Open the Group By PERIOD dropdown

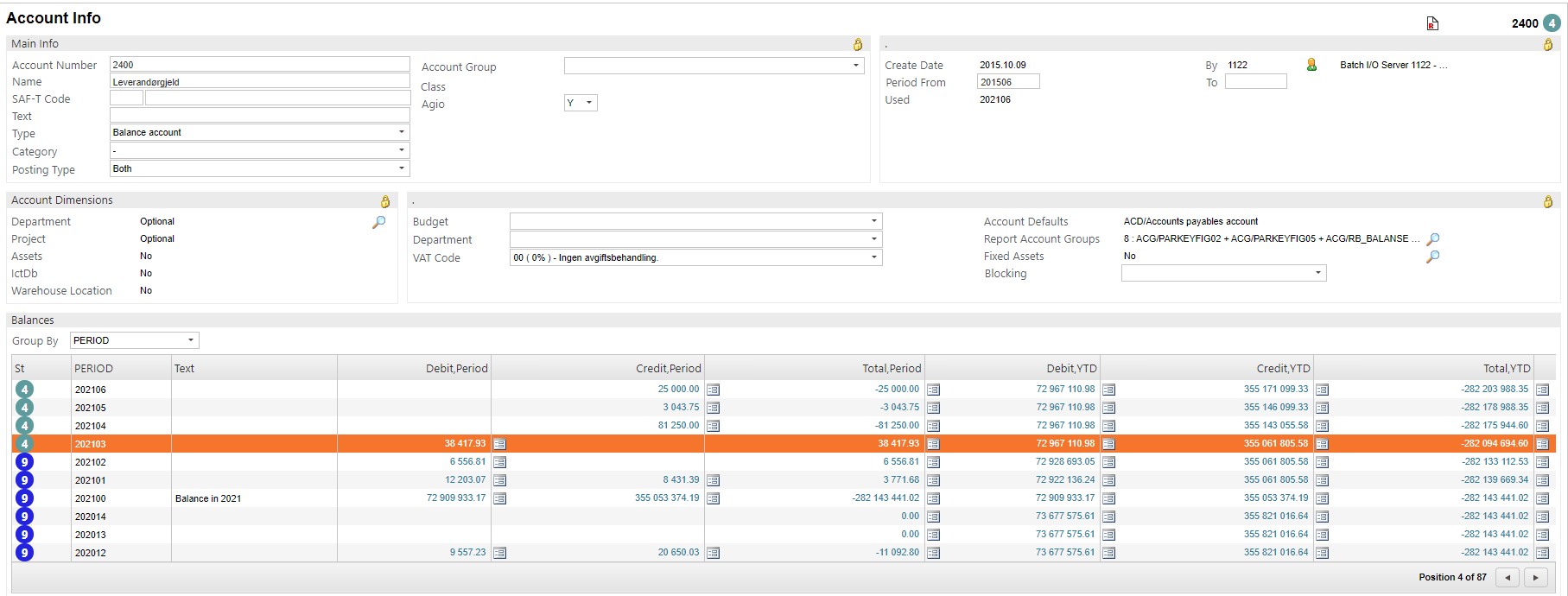190,340
